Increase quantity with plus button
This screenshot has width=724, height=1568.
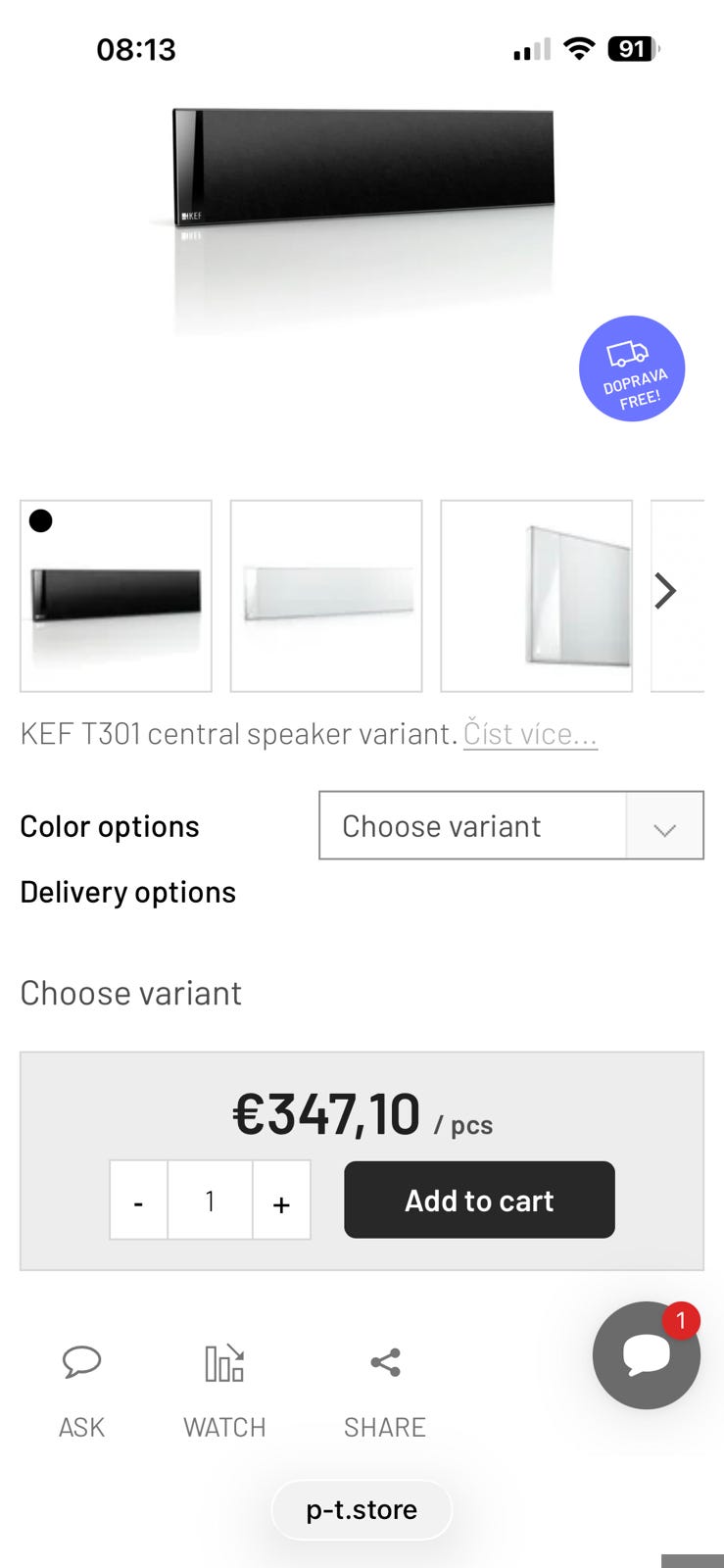[x=281, y=1200]
